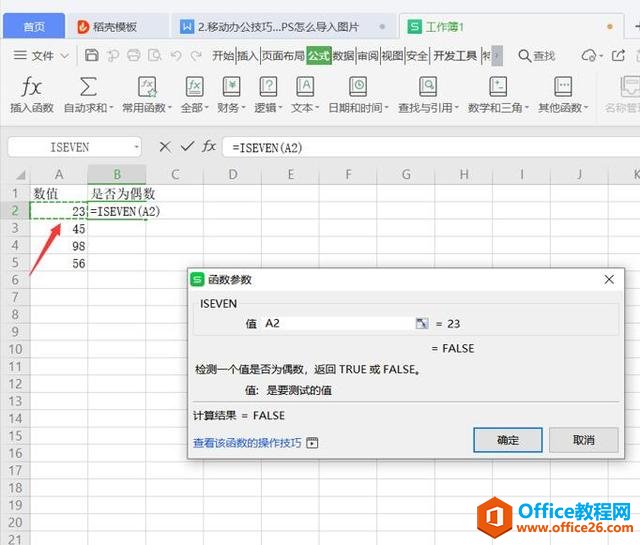The height and width of the screenshot is (545, 640).
Task: Click the share/export icon
Action: click(618, 55)
